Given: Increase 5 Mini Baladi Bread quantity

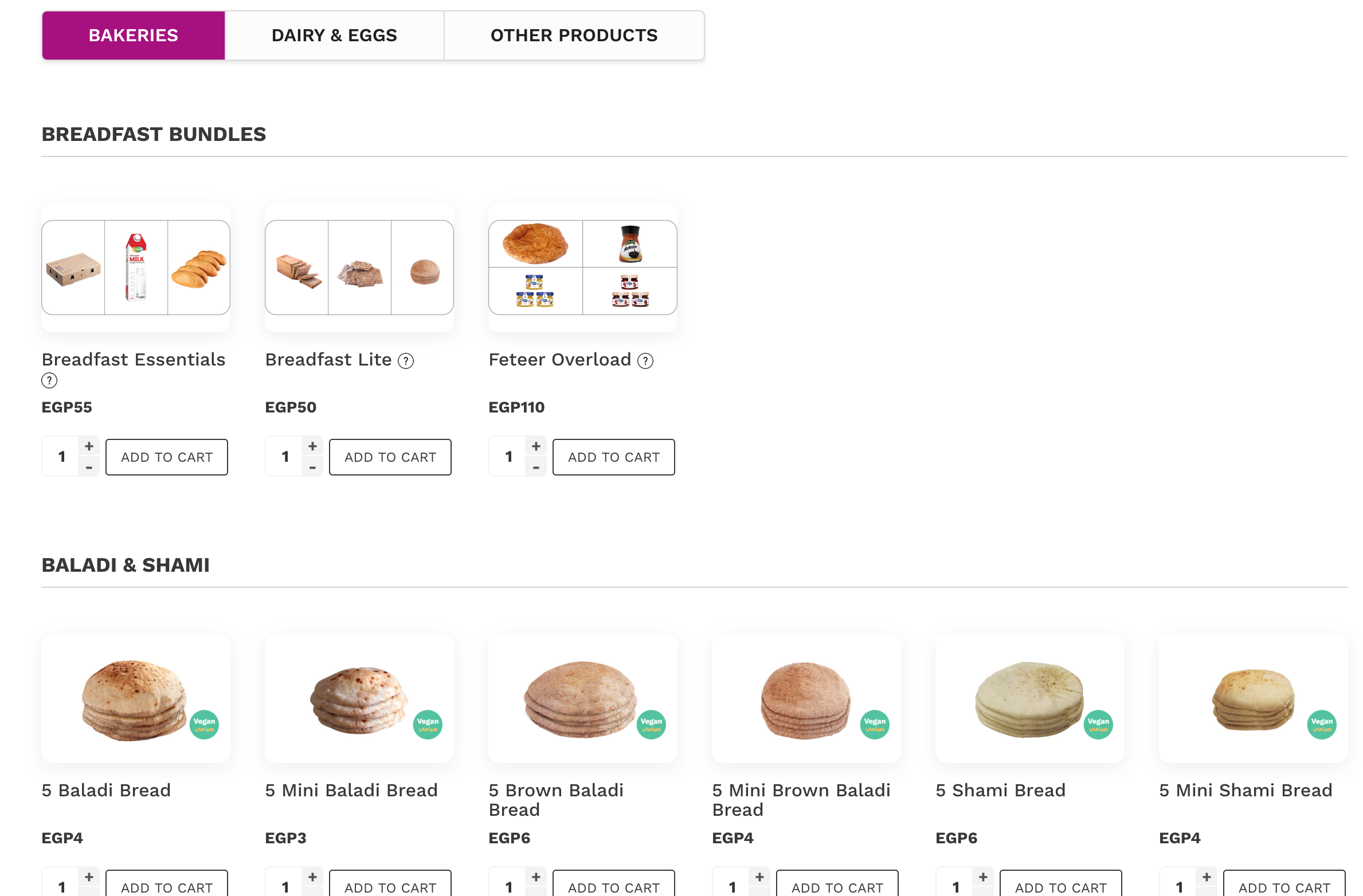Looking at the screenshot, I should pyautogui.click(x=312, y=877).
